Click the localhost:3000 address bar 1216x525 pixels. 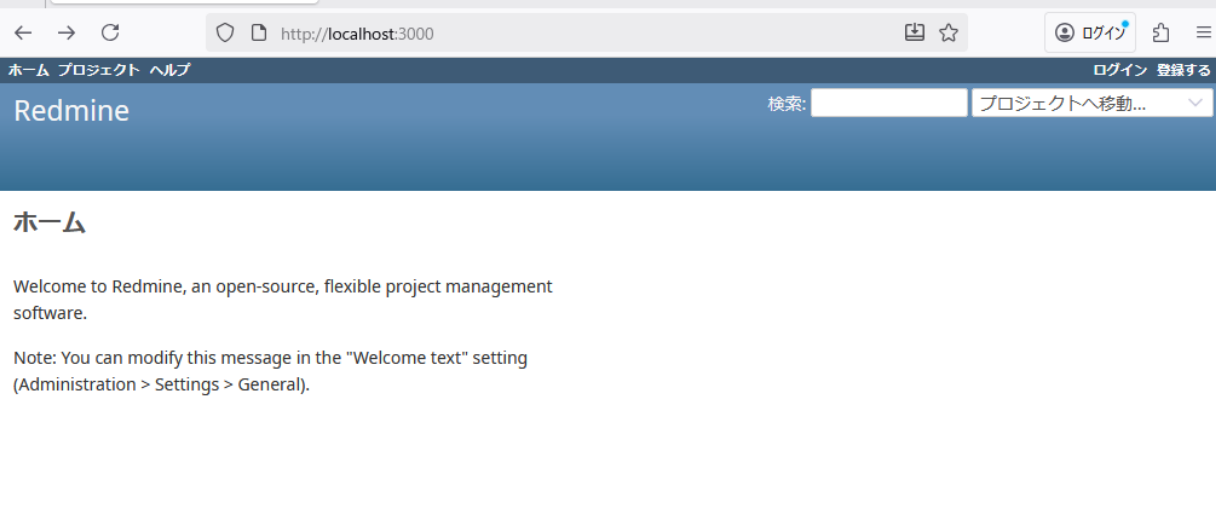[x=580, y=33]
